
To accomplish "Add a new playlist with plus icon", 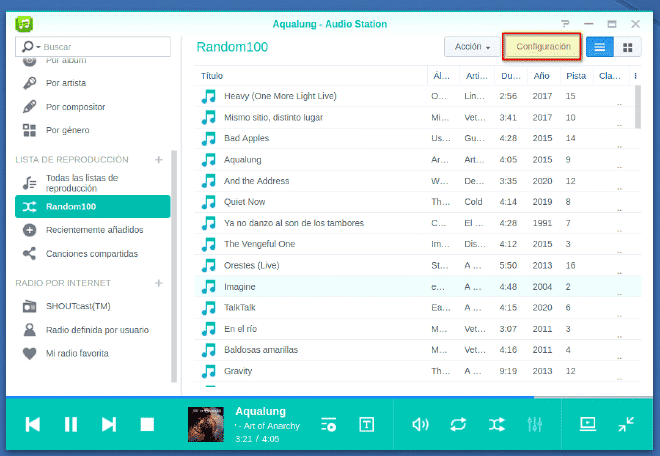I will (159, 160).
